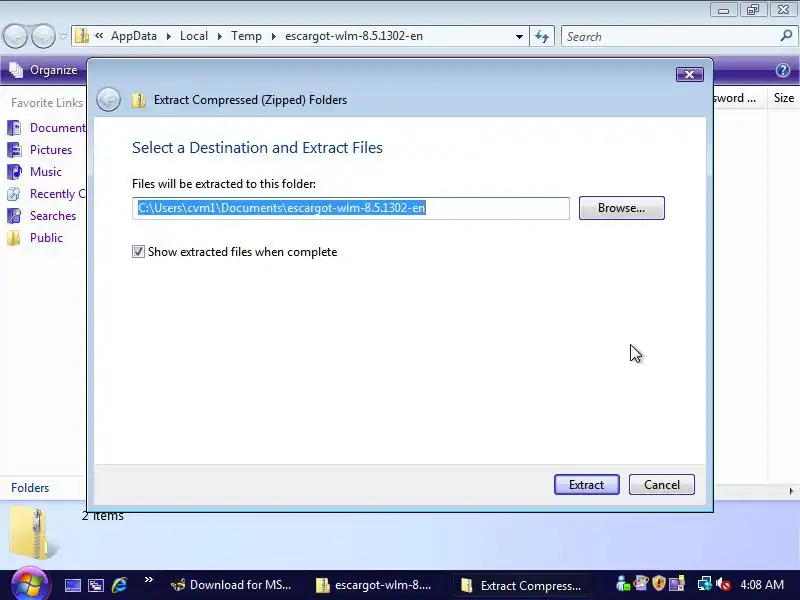The height and width of the screenshot is (600, 800).
Task: Click the wizard back arrow button
Action: click(109, 99)
